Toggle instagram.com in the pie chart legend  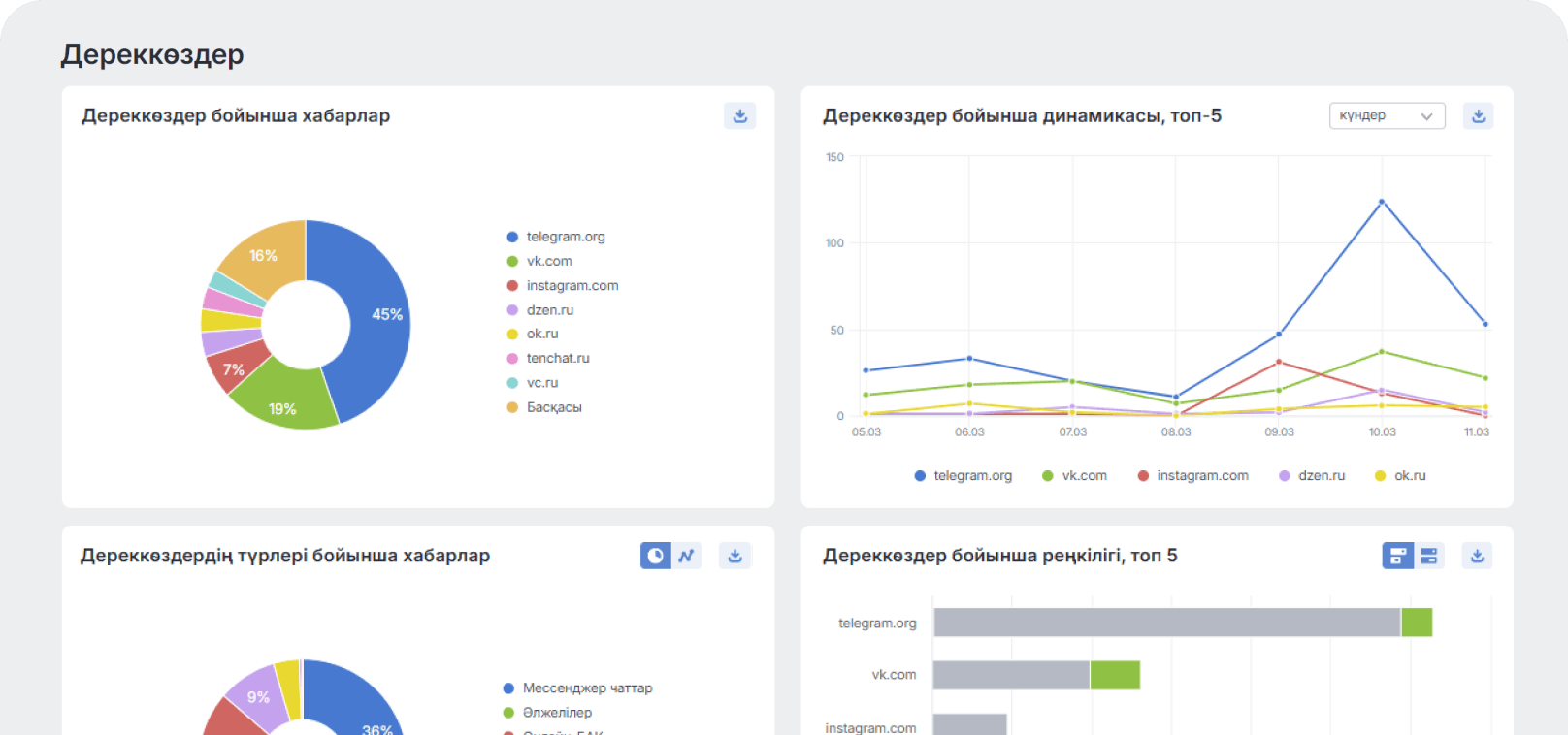point(563,285)
